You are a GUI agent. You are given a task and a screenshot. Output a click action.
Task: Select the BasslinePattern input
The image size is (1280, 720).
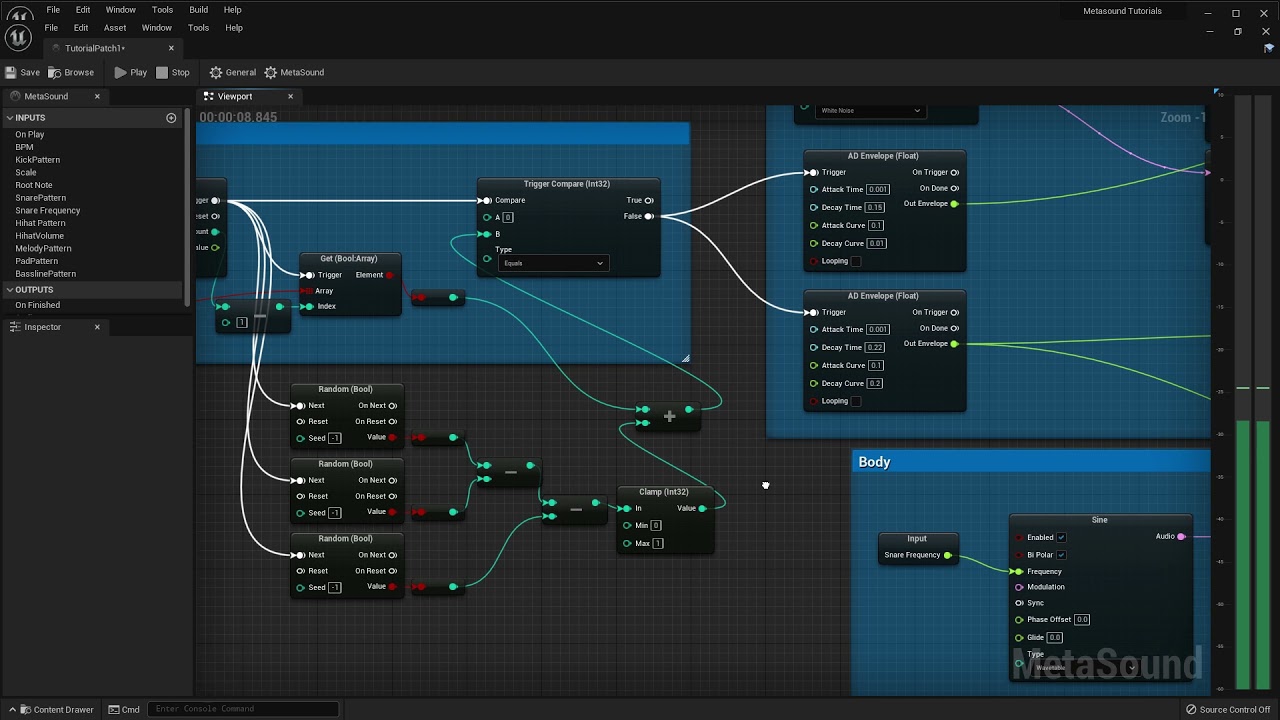[45, 274]
